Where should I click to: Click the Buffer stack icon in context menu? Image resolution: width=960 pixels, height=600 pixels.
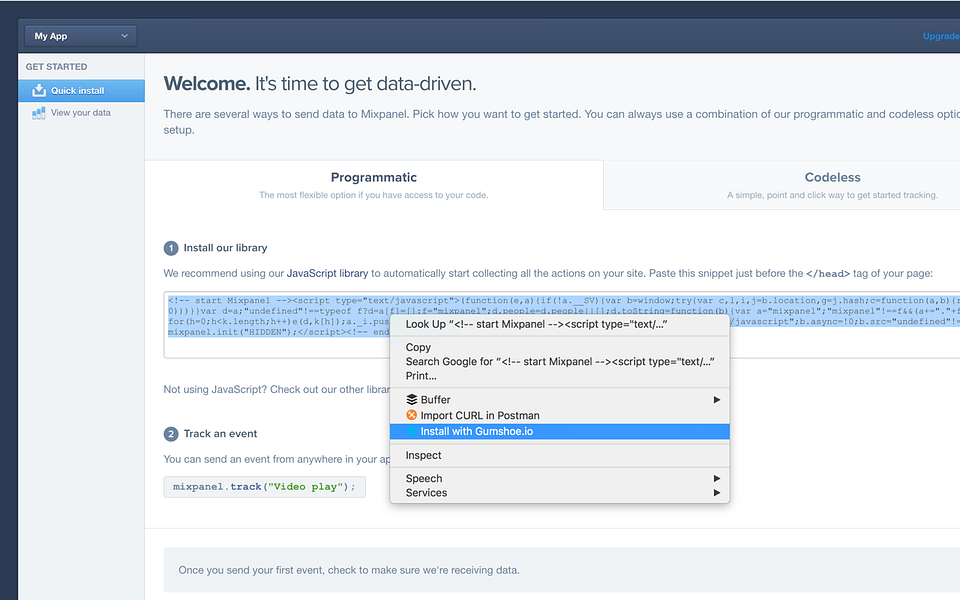(x=411, y=399)
